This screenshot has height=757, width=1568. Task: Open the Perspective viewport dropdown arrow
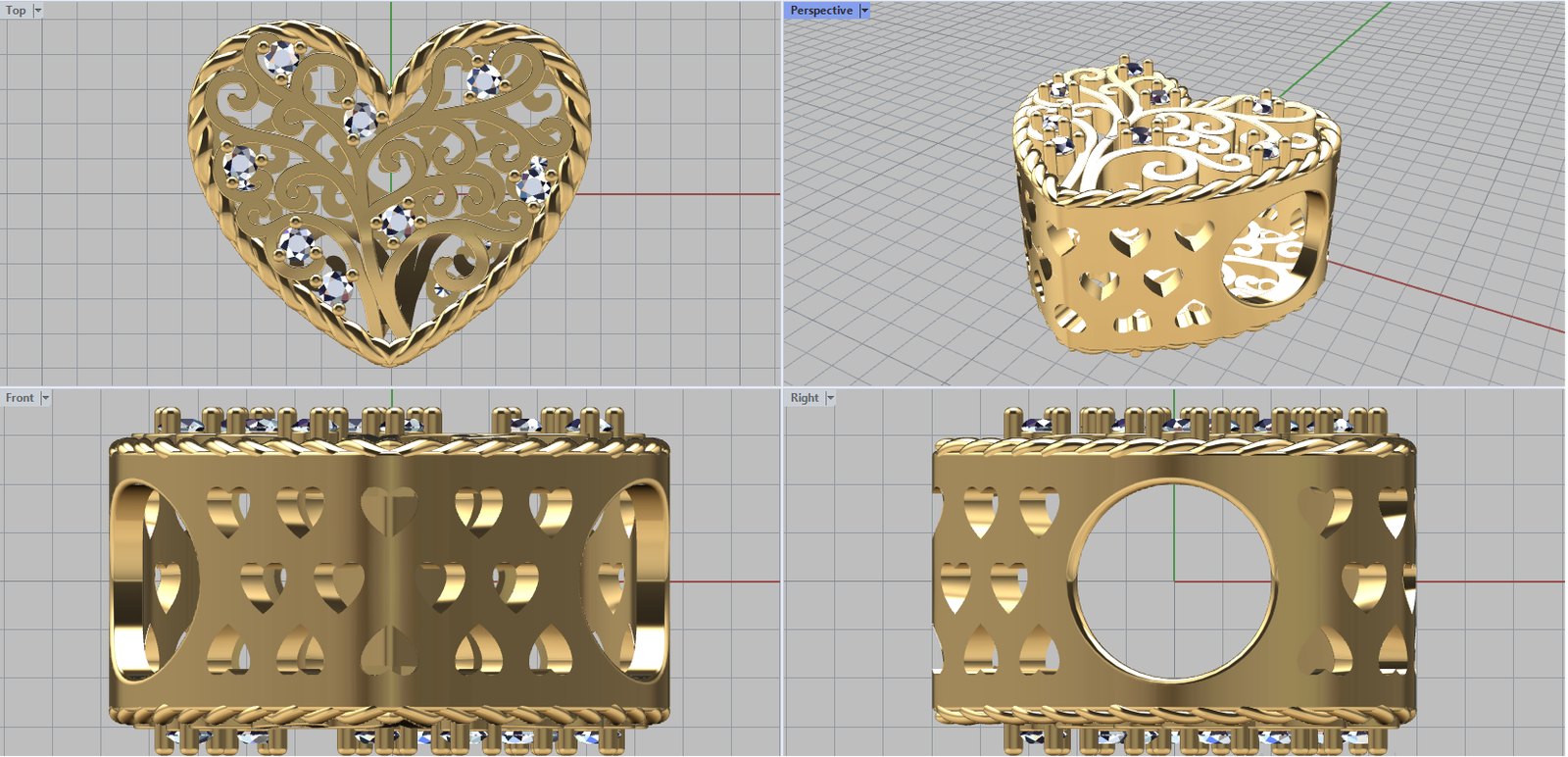pos(864,10)
